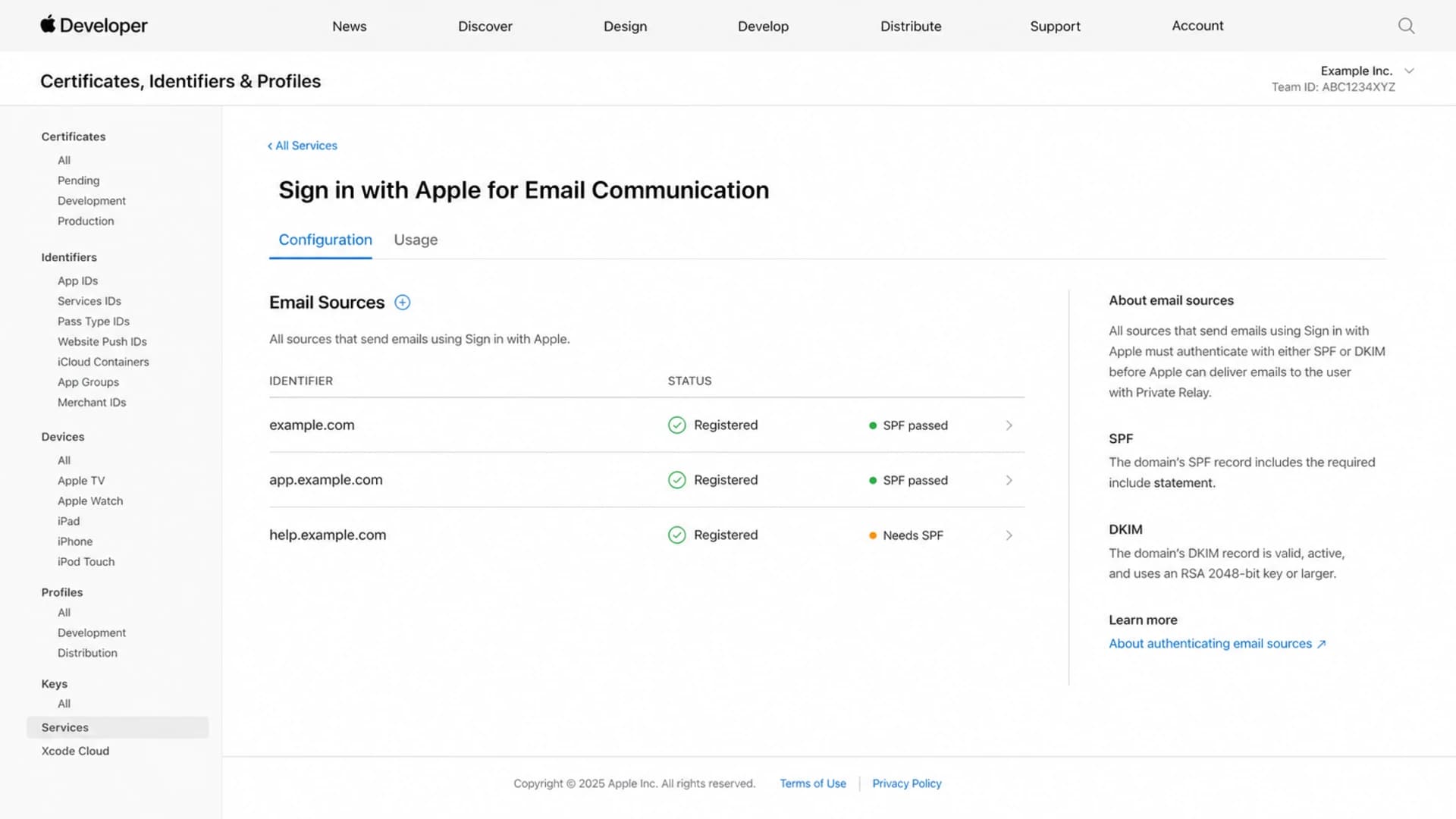
Task: Add a new email source with plus icon
Action: point(403,303)
